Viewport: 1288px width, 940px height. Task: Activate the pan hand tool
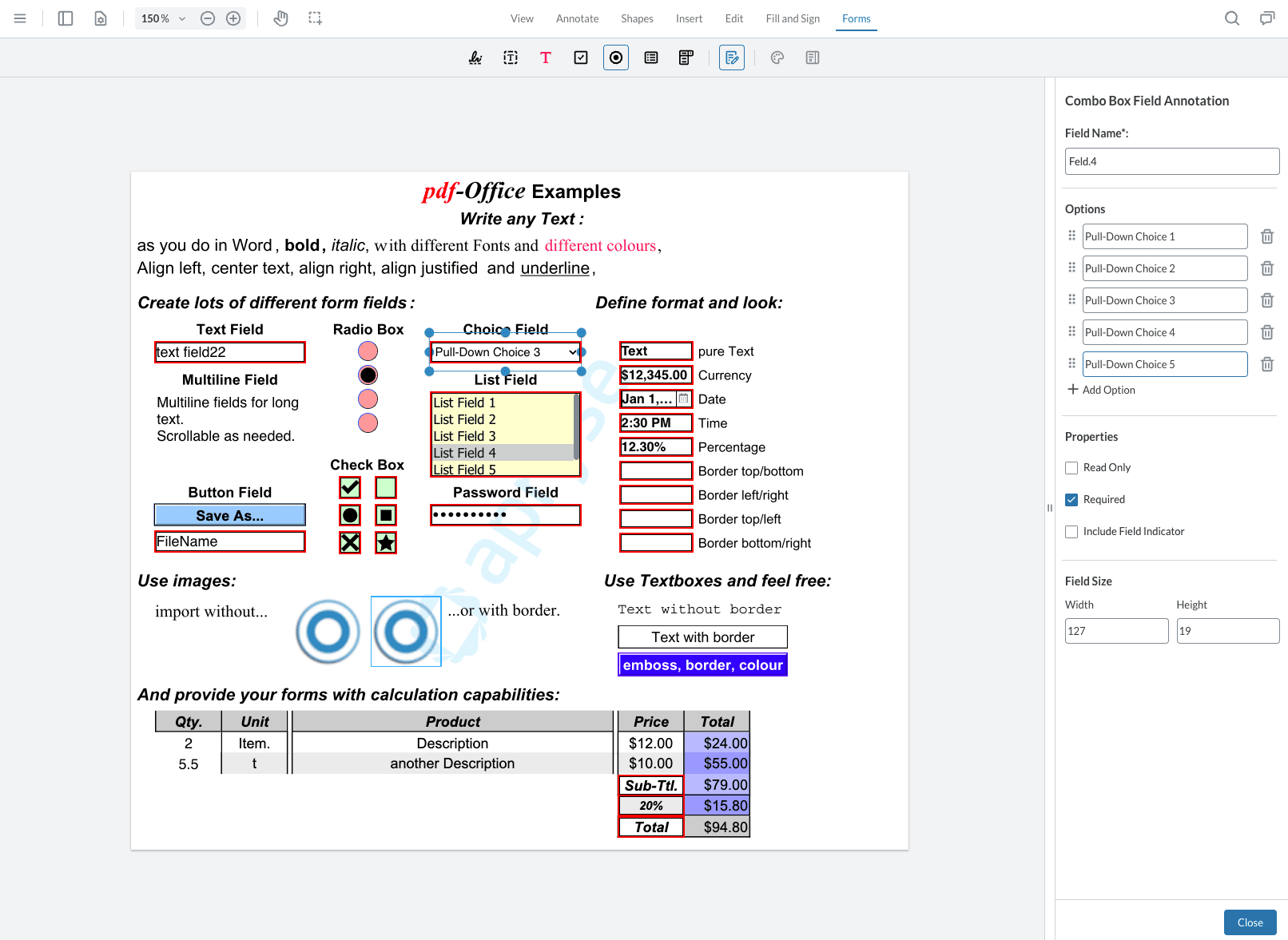(x=280, y=18)
